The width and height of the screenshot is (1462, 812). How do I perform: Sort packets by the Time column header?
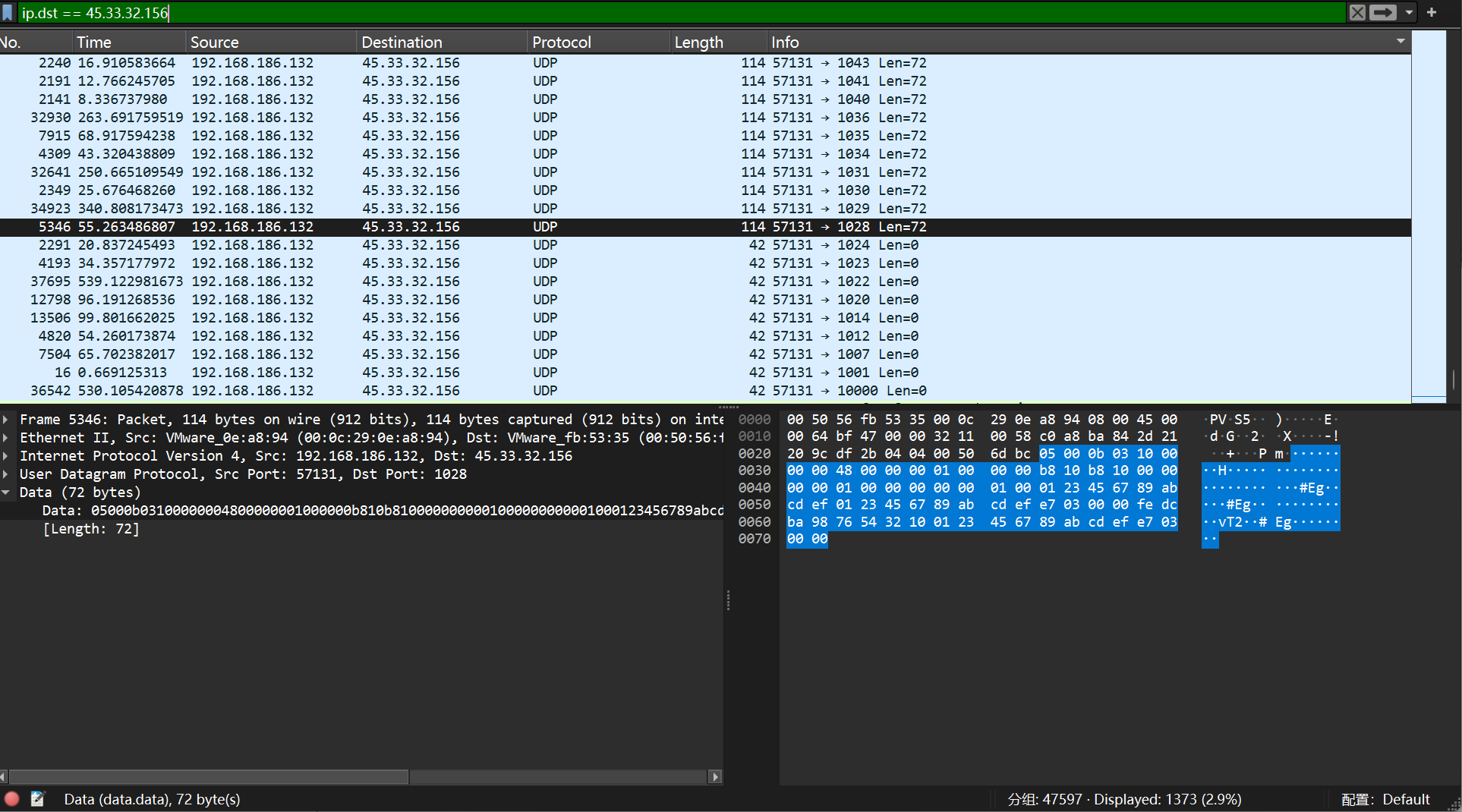pyautogui.click(x=94, y=42)
